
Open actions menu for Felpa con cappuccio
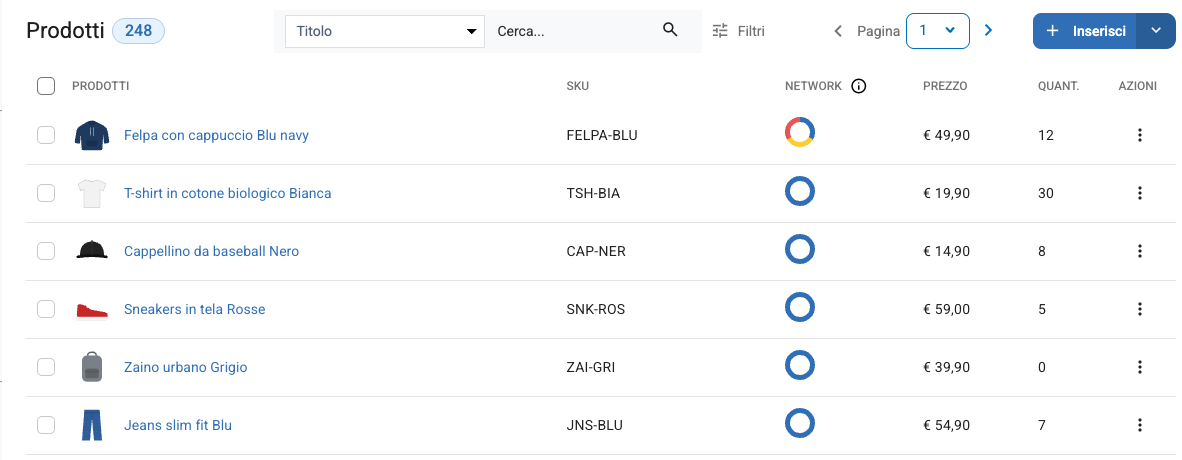(1140, 135)
